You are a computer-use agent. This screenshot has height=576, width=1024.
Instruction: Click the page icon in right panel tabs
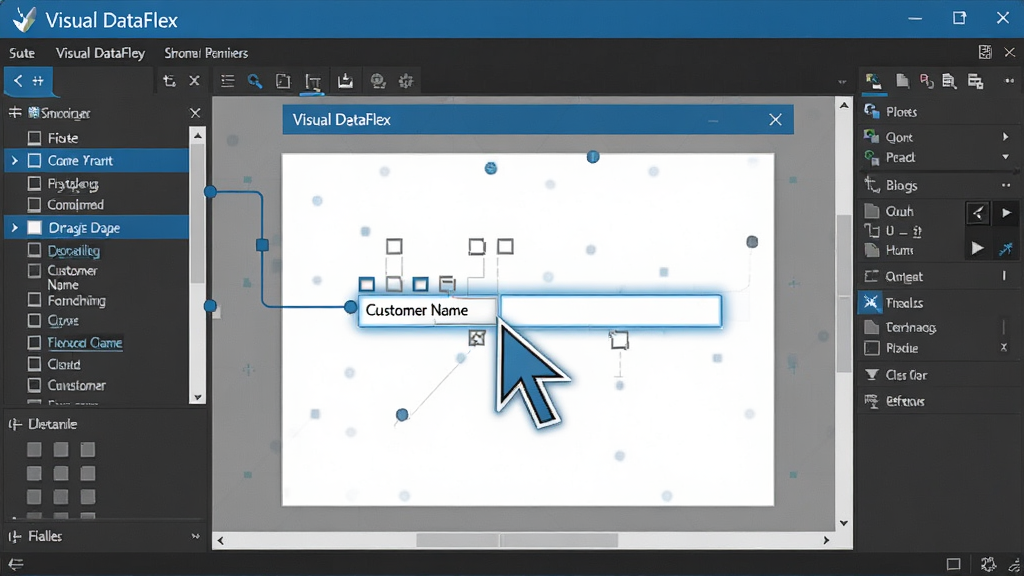(902, 81)
